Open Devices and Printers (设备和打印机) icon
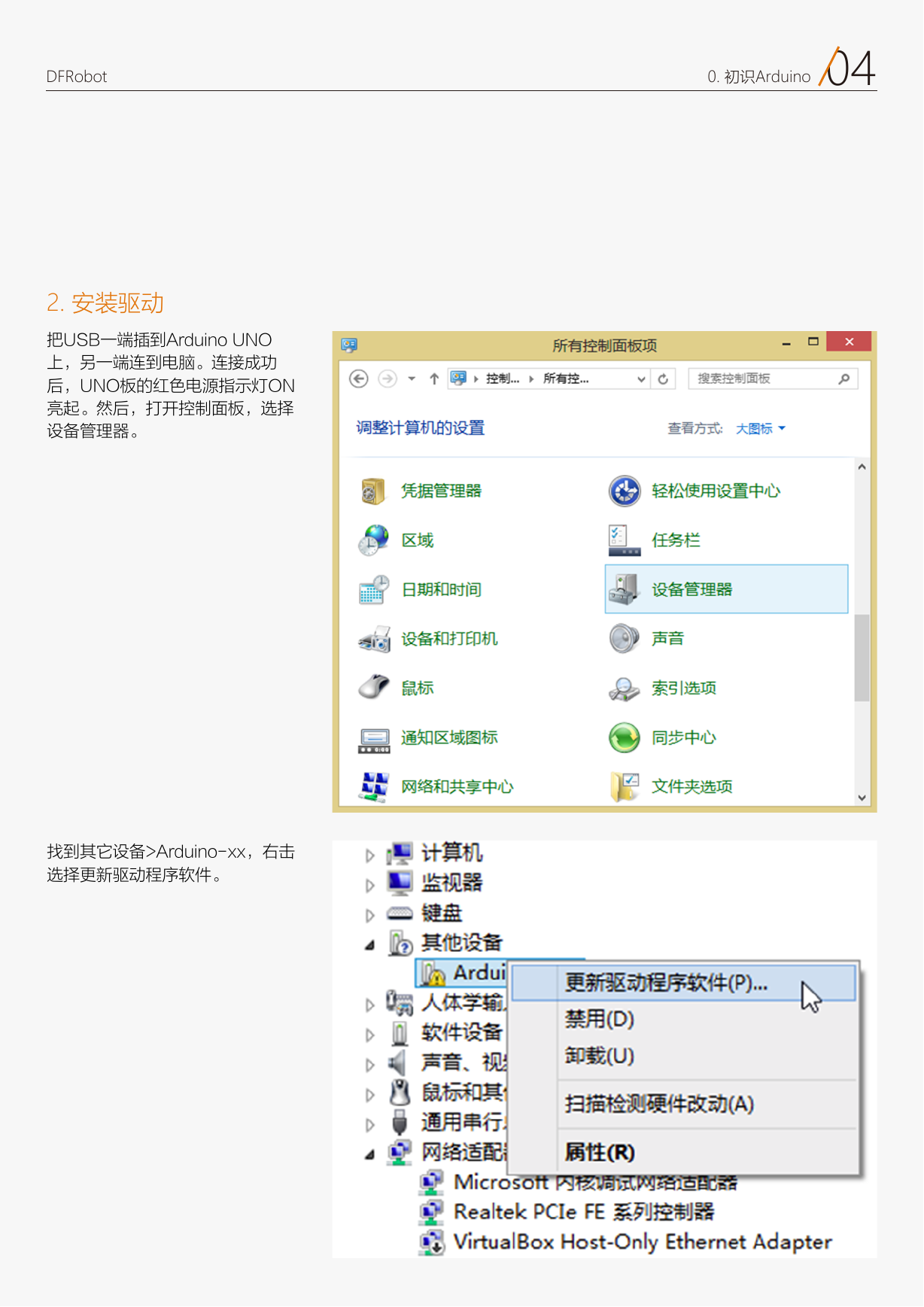This screenshot has height=1307, width=924. point(374,639)
